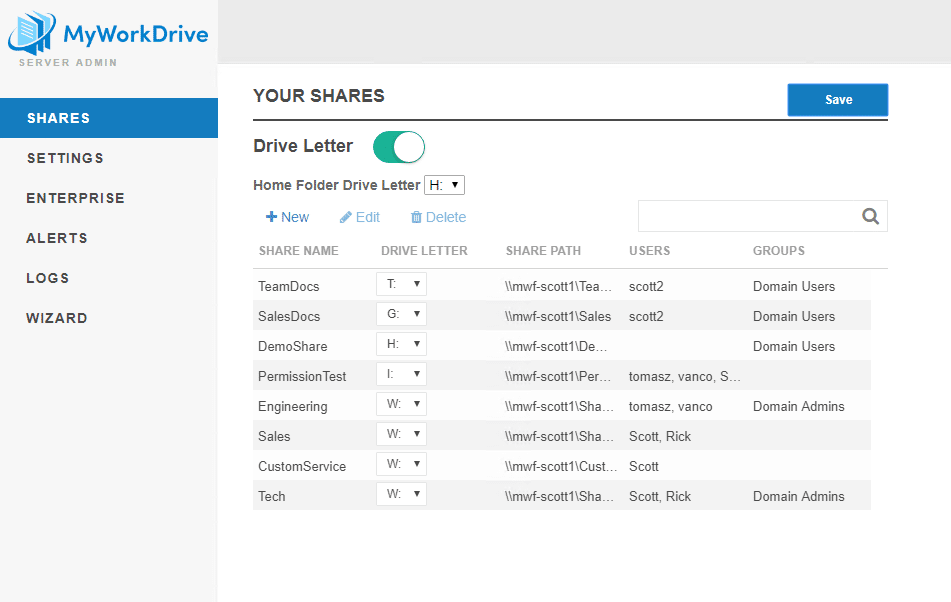Click the trash Delete icon
951x602 pixels.
[x=416, y=217]
